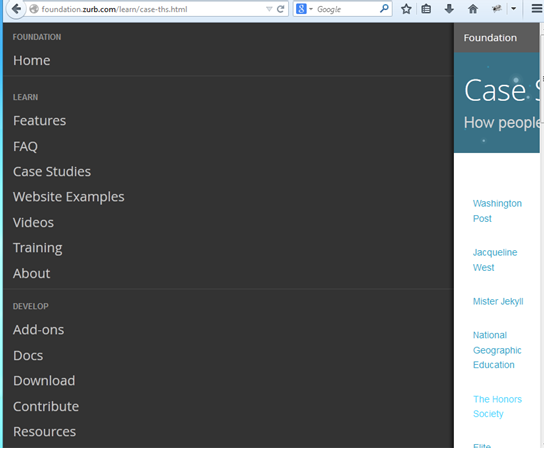Image resolution: width=545 pixels, height=449 pixels.
Task: Open Add-ons in the Develop section
Action: [39, 330]
